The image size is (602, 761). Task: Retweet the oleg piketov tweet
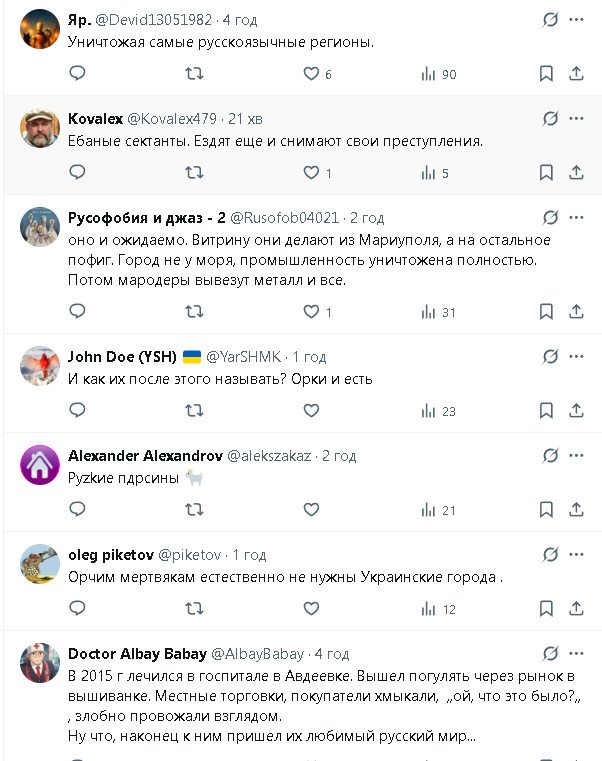195,608
